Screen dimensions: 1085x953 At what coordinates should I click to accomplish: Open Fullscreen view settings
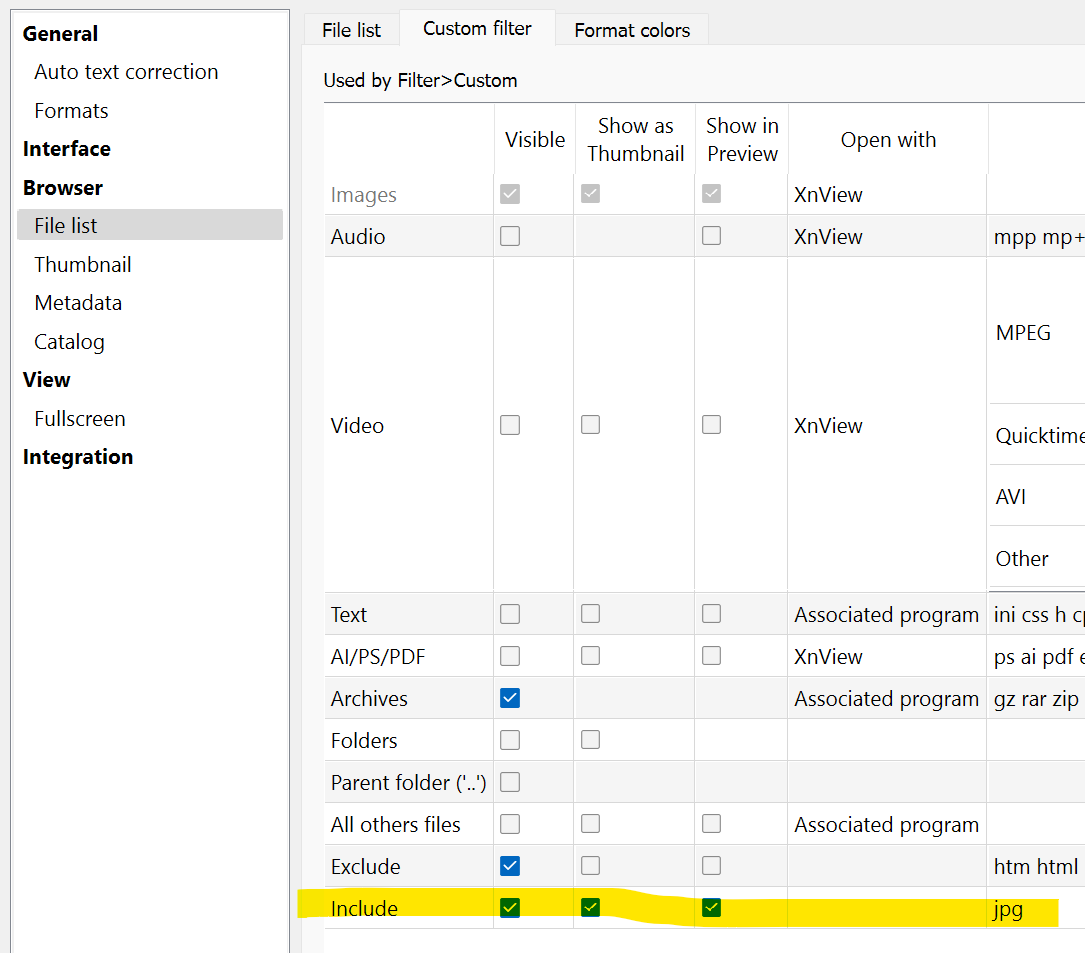80,419
